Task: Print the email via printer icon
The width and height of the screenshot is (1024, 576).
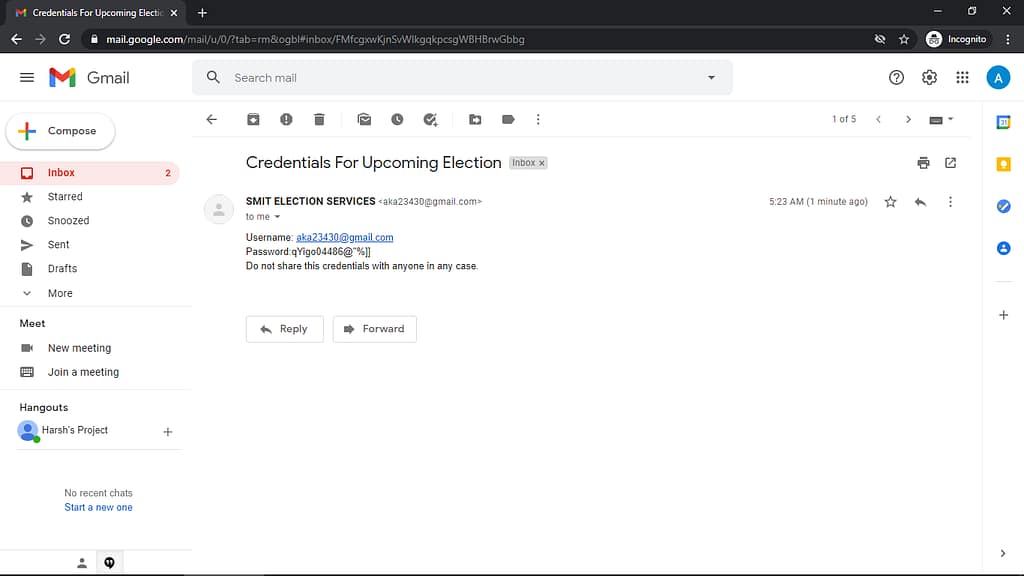Action: click(923, 163)
